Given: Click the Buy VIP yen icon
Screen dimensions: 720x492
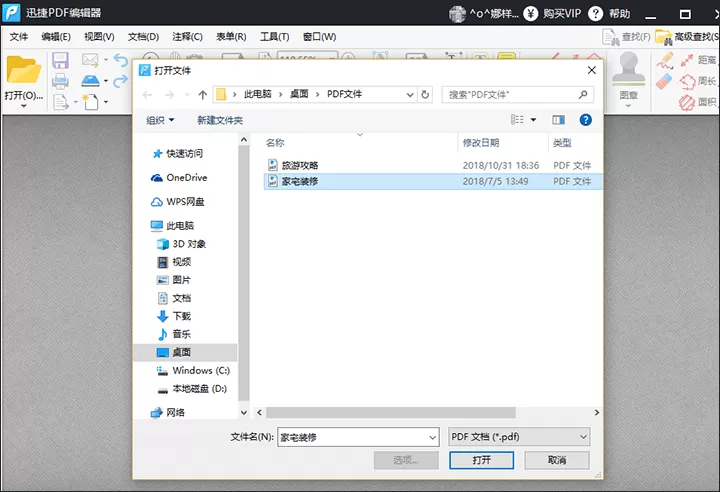Looking at the screenshot, I should pos(531,14).
